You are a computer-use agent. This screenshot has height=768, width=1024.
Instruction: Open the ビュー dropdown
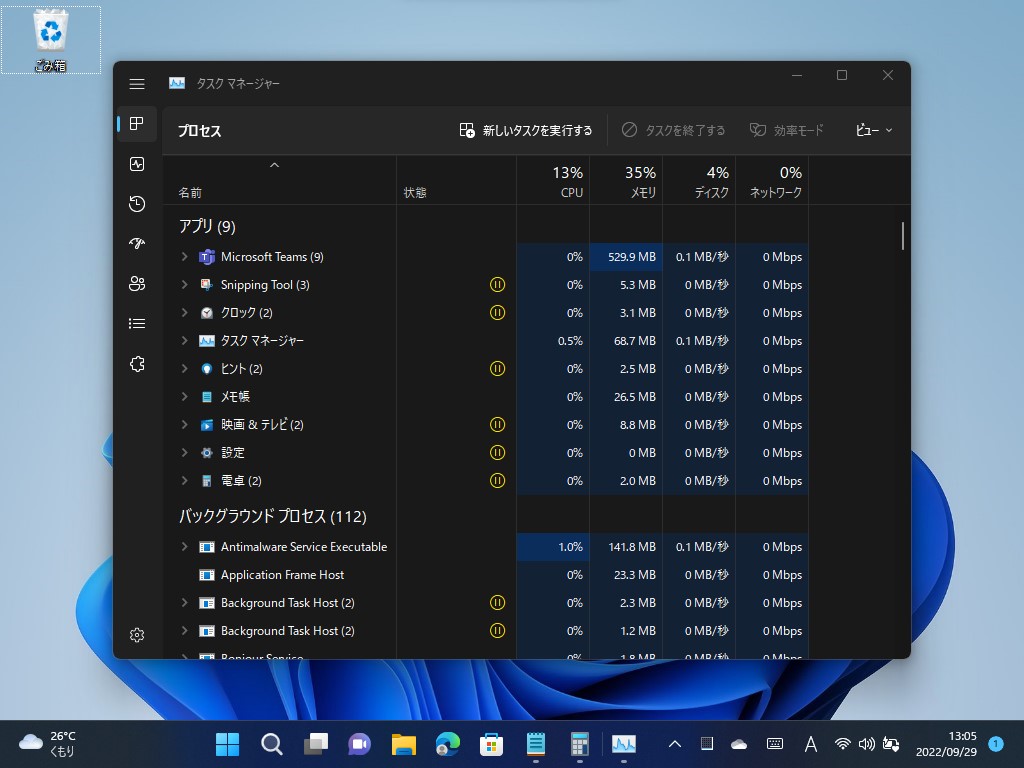[x=871, y=130]
